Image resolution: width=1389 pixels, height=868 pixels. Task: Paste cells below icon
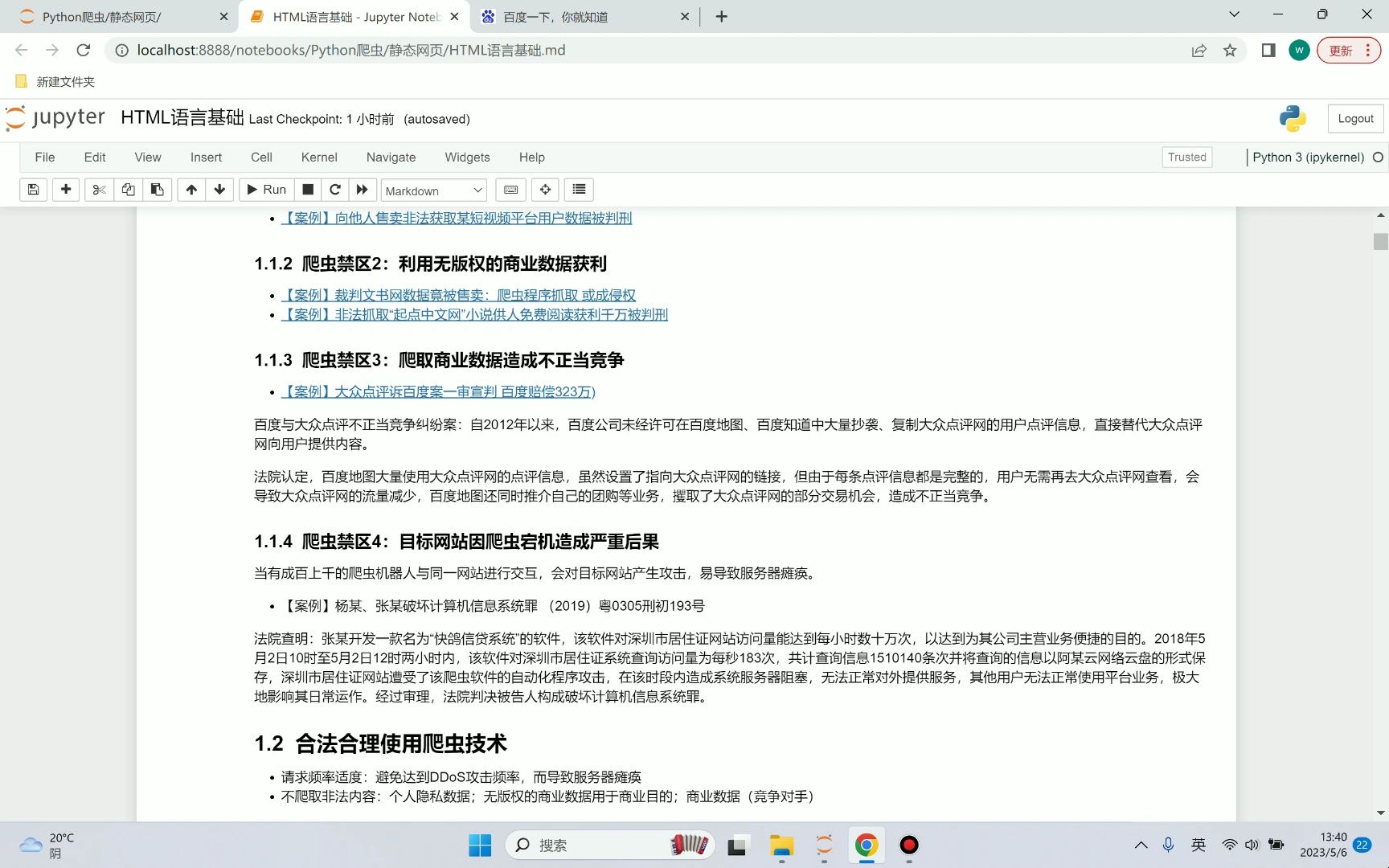[158, 190]
